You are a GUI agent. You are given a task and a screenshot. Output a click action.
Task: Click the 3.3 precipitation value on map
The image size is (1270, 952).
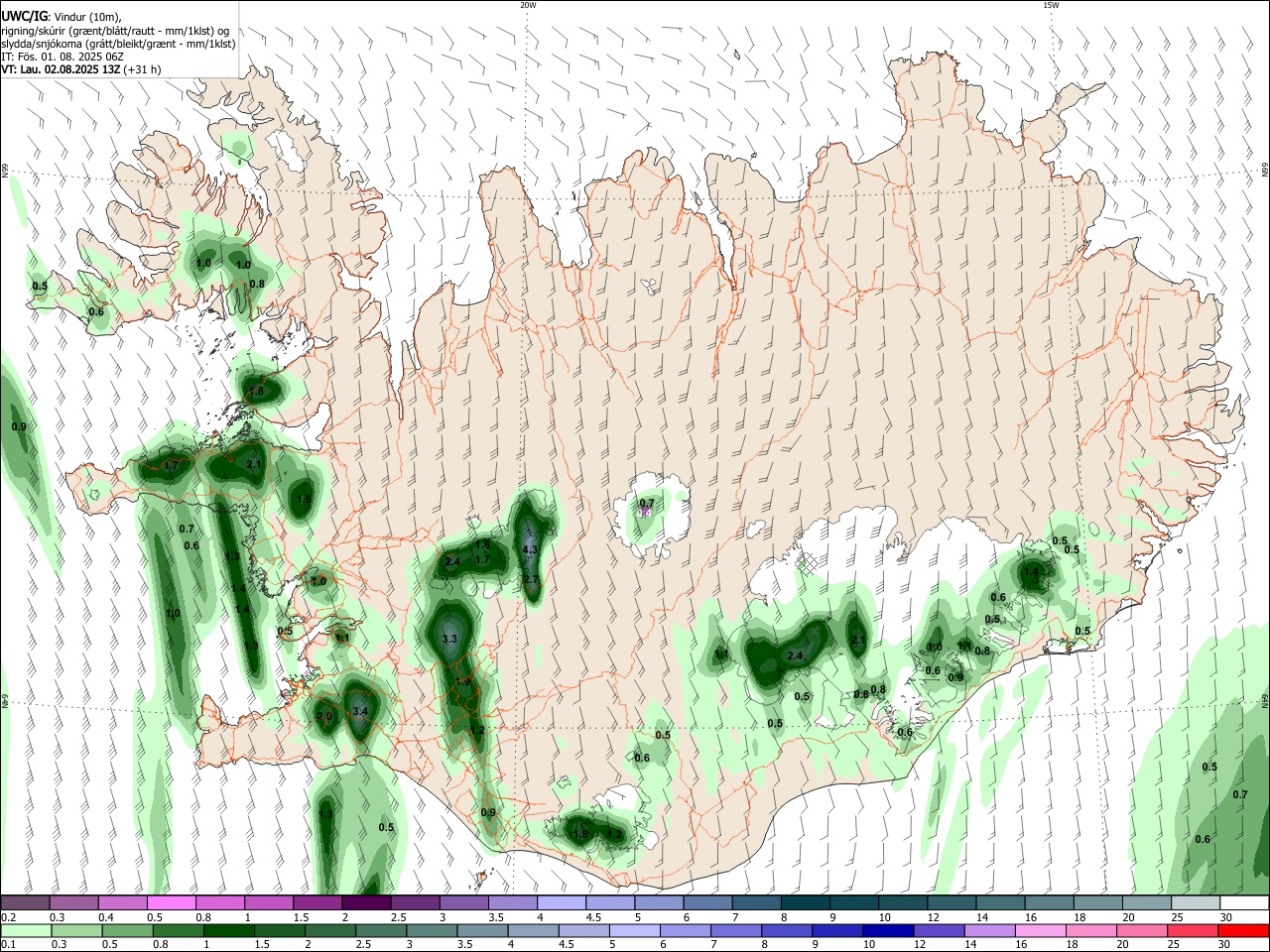coord(448,639)
